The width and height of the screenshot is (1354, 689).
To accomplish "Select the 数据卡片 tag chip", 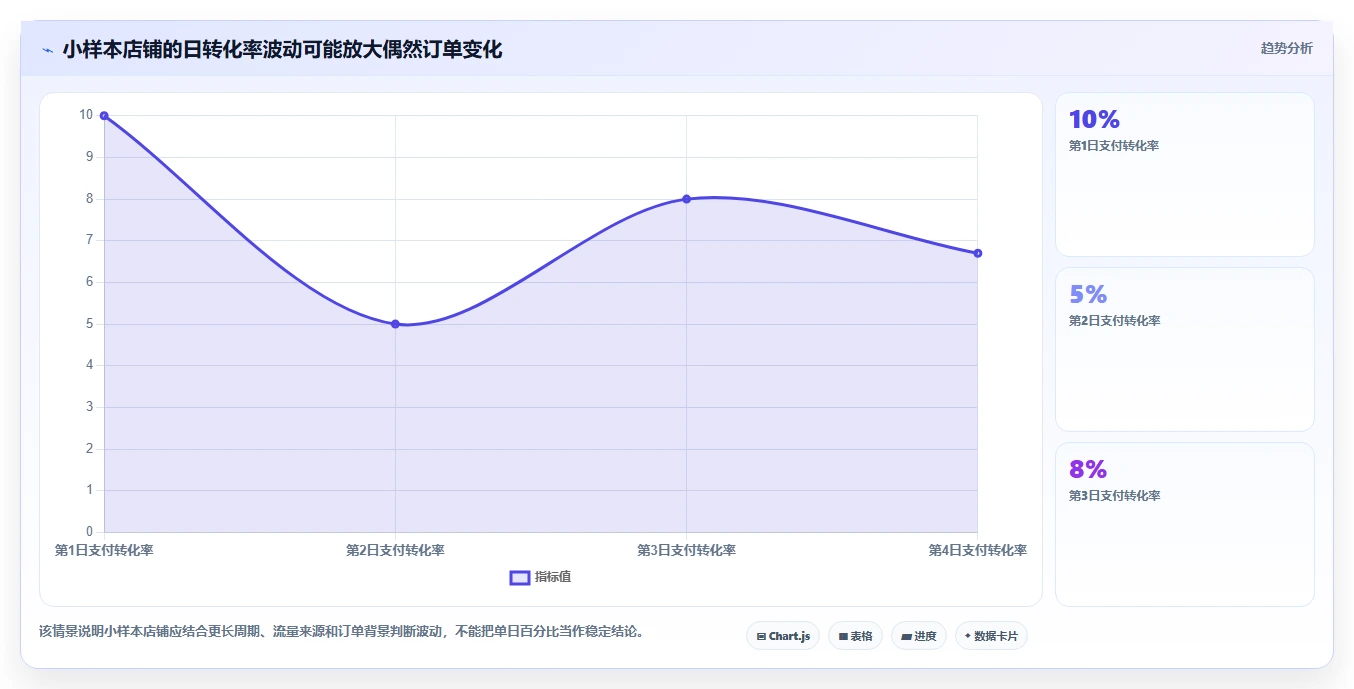I will 991,636.
